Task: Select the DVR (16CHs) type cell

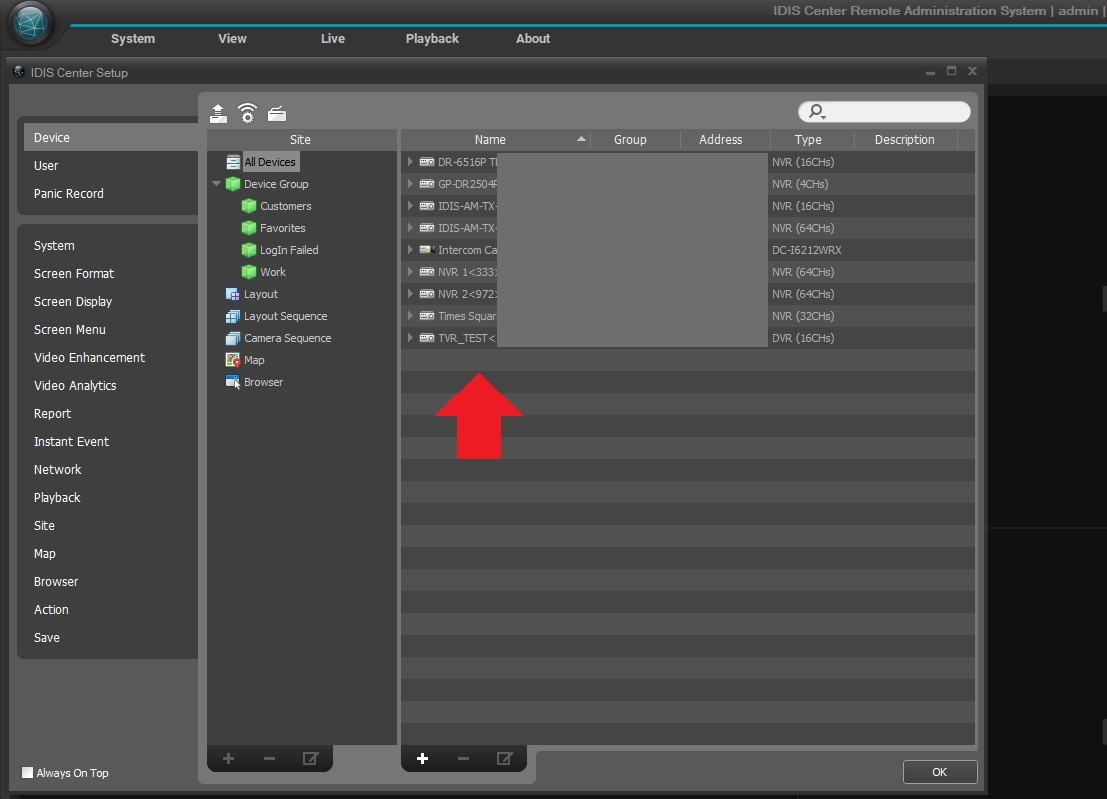Action: pos(803,338)
